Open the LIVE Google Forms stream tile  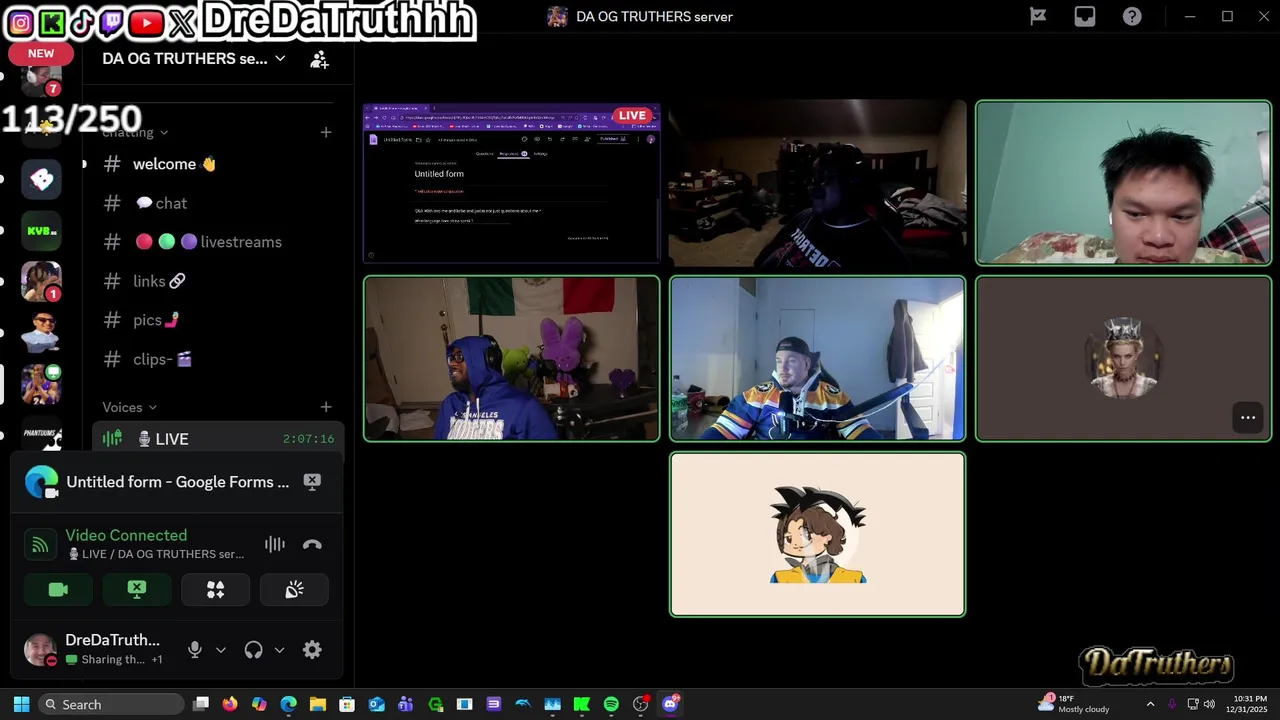point(512,183)
